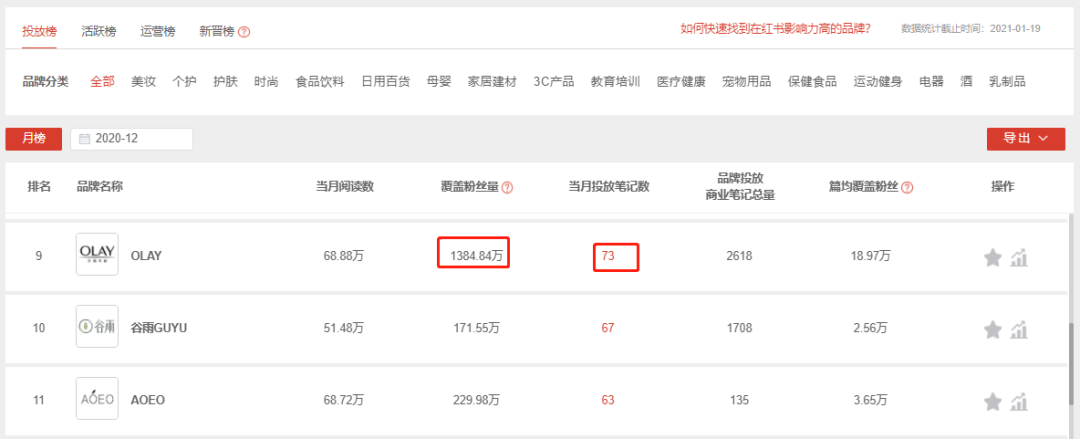Switch to the 运营榜 tab
The width and height of the screenshot is (1080, 439).
coord(158,31)
